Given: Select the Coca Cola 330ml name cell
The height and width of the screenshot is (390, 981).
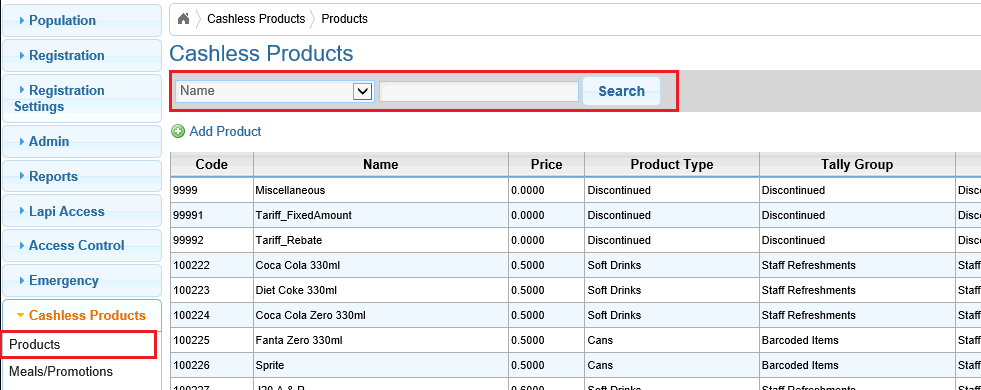Looking at the screenshot, I should click(380, 265).
